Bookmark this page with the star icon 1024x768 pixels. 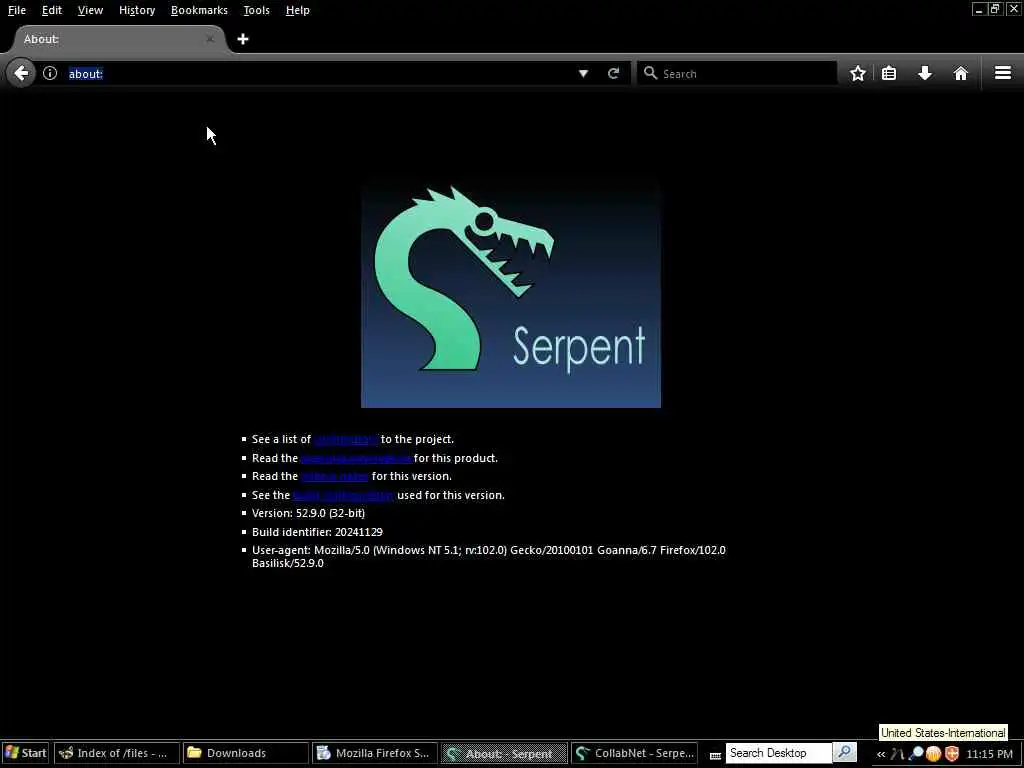click(x=857, y=73)
